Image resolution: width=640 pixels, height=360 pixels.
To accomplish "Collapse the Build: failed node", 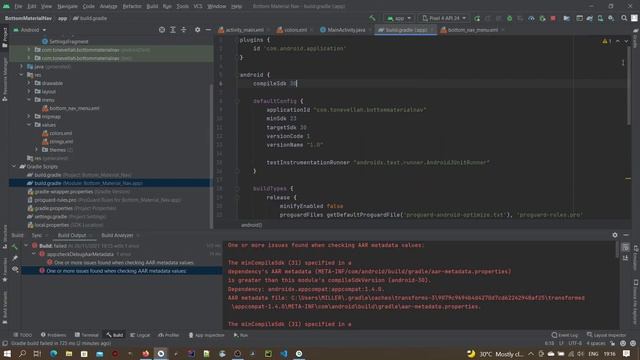I will coord(27,246).
